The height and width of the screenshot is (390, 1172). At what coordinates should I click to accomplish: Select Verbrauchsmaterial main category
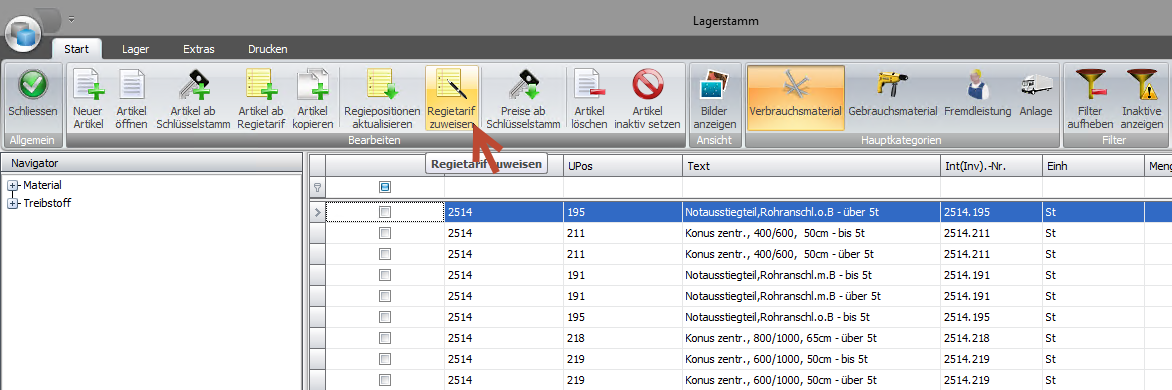(x=795, y=98)
